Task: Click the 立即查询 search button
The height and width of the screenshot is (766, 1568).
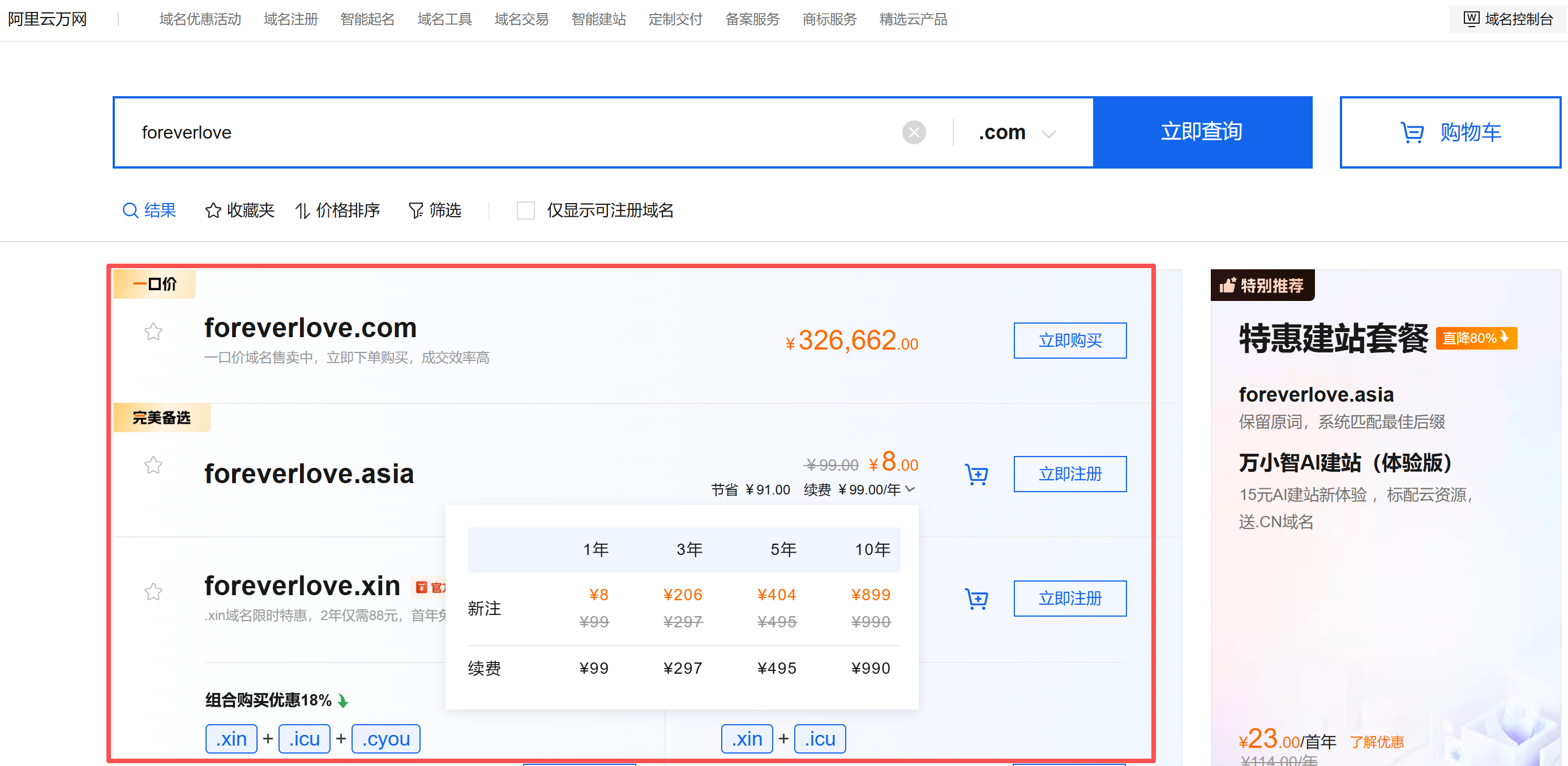Action: coord(1202,132)
